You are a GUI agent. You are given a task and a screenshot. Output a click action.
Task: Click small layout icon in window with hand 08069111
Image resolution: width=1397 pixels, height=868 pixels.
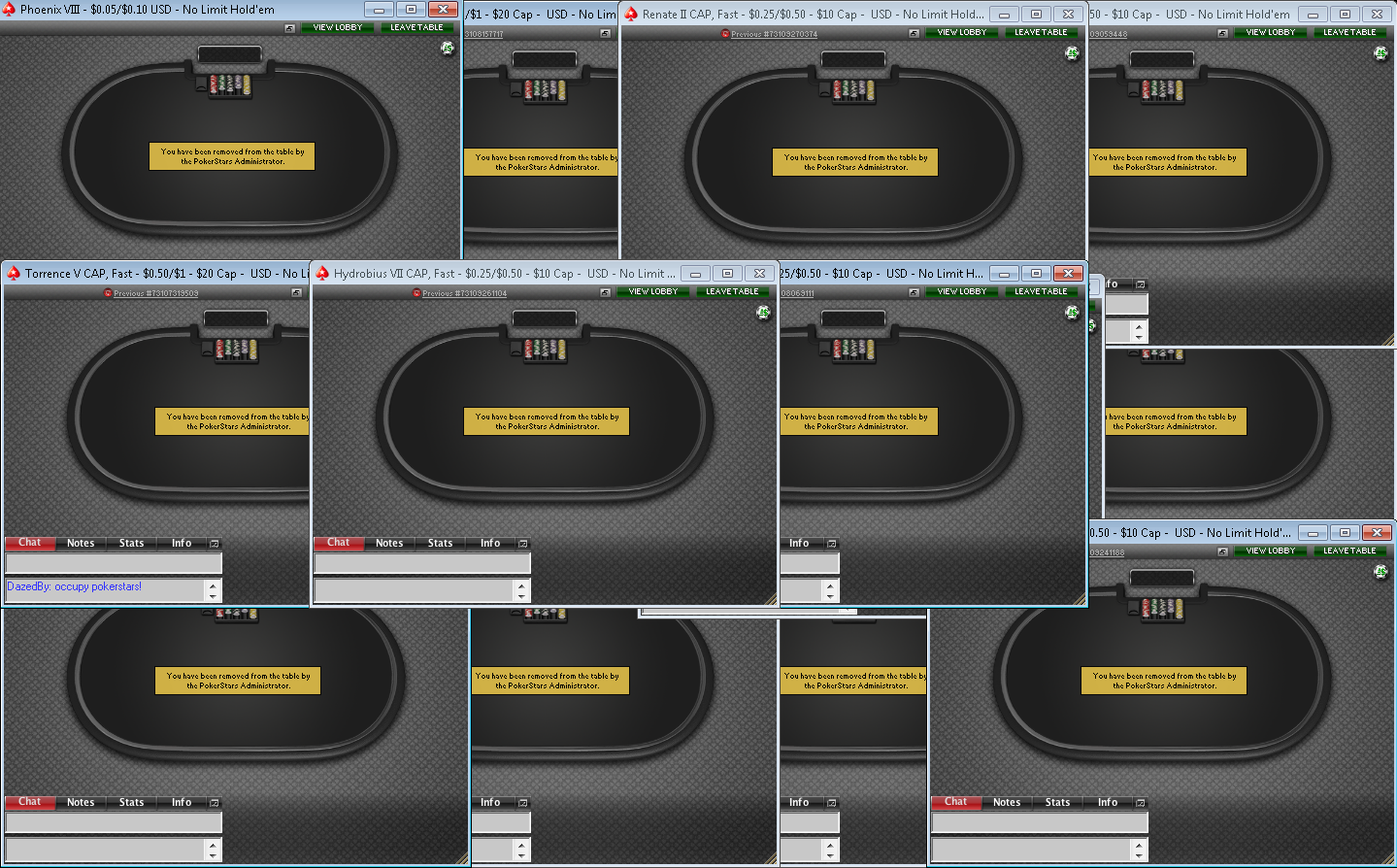(914, 292)
